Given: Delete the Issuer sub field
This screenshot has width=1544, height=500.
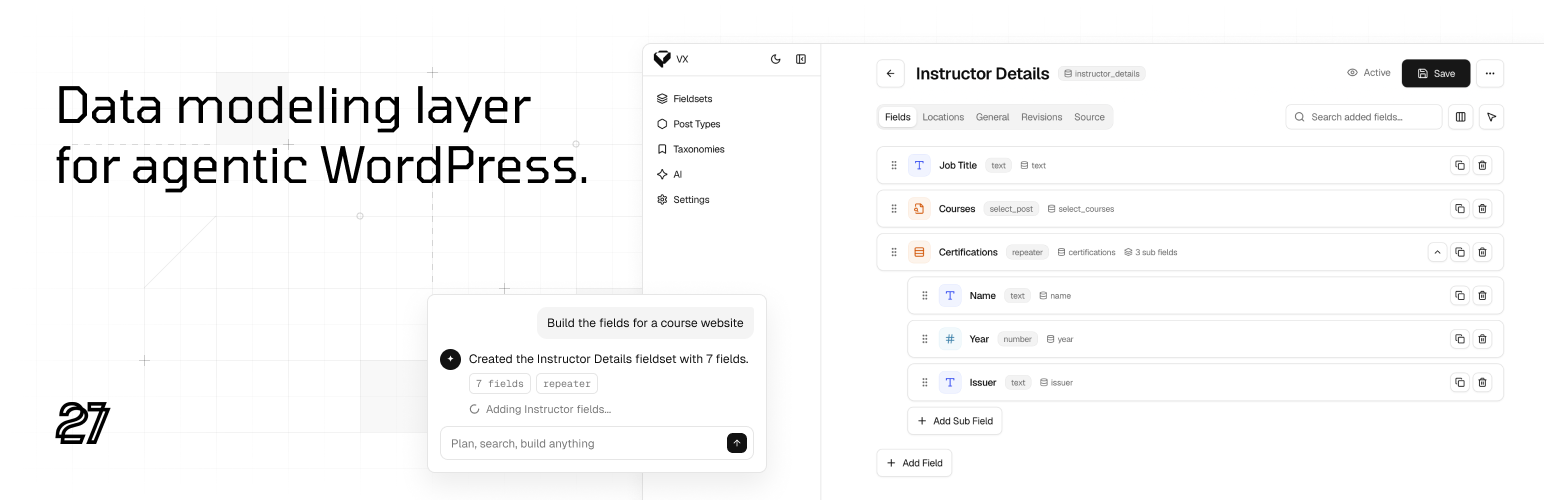Looking at the screenshot, I should click(x=1482, y=382).
